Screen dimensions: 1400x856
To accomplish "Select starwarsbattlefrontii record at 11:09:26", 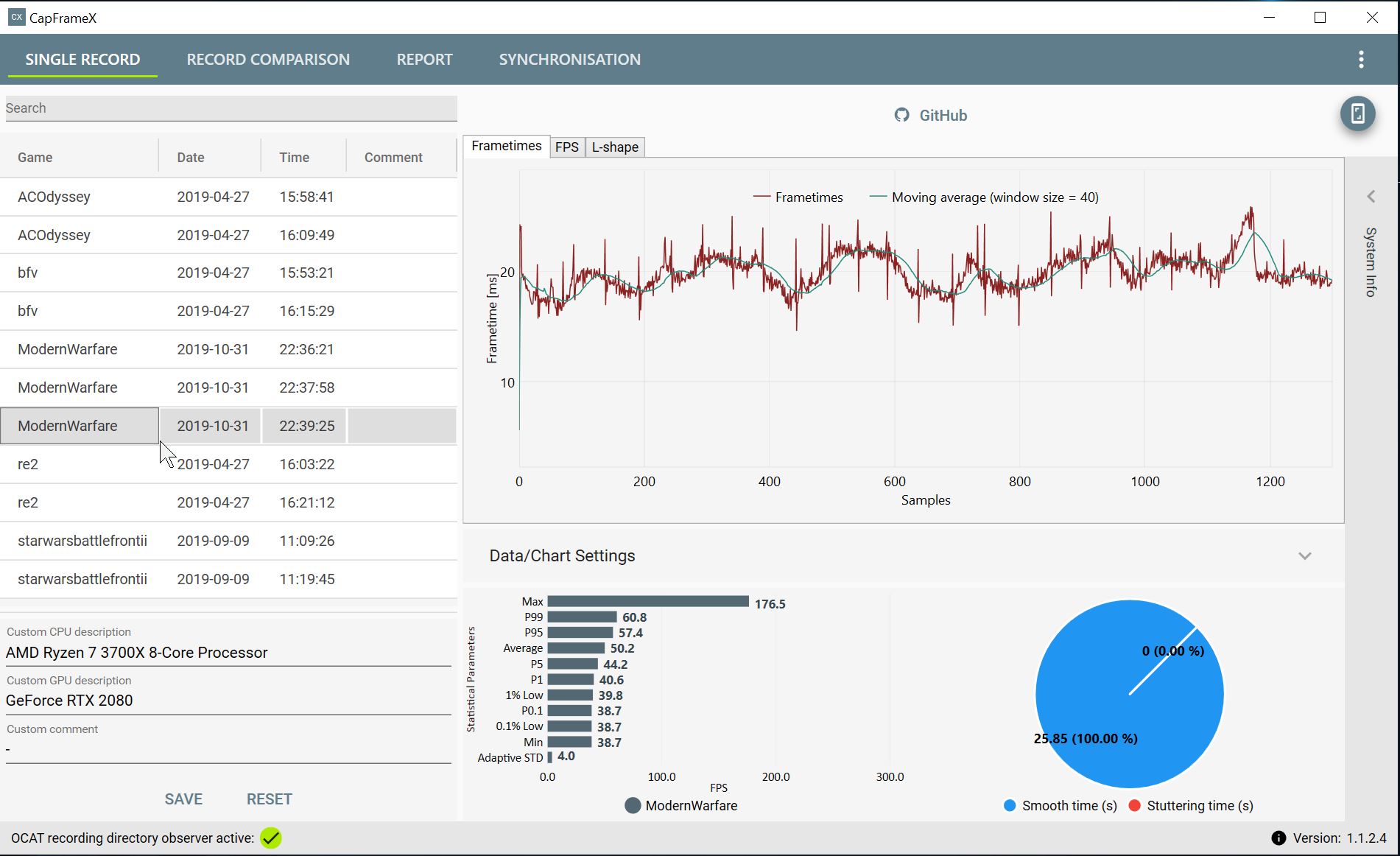I will pos(228,541).
